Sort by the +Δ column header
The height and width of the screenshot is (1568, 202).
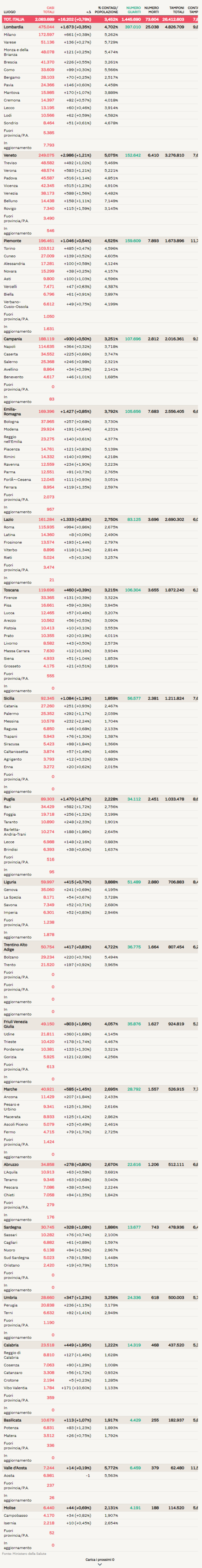coord(89,12)
